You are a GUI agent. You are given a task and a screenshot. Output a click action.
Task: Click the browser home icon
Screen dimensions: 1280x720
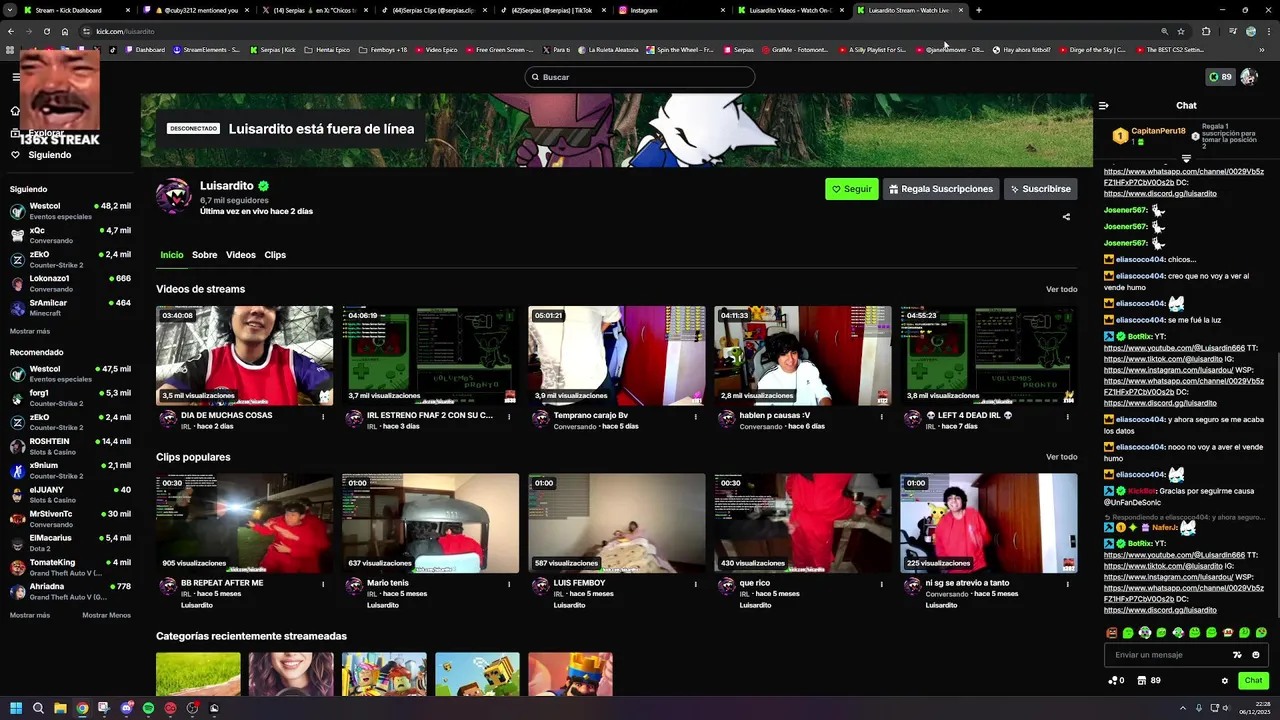tap(65, 31)
